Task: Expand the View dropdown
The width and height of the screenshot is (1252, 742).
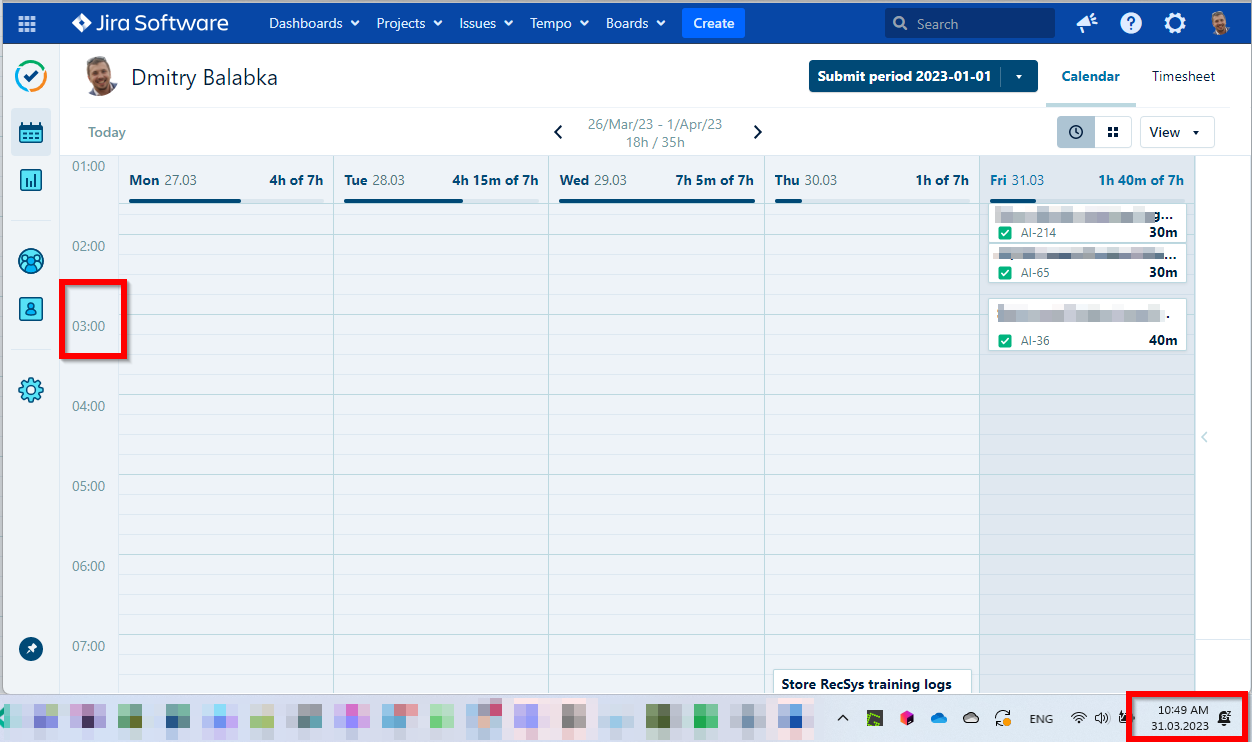Action: click(x=1176, y=132)
